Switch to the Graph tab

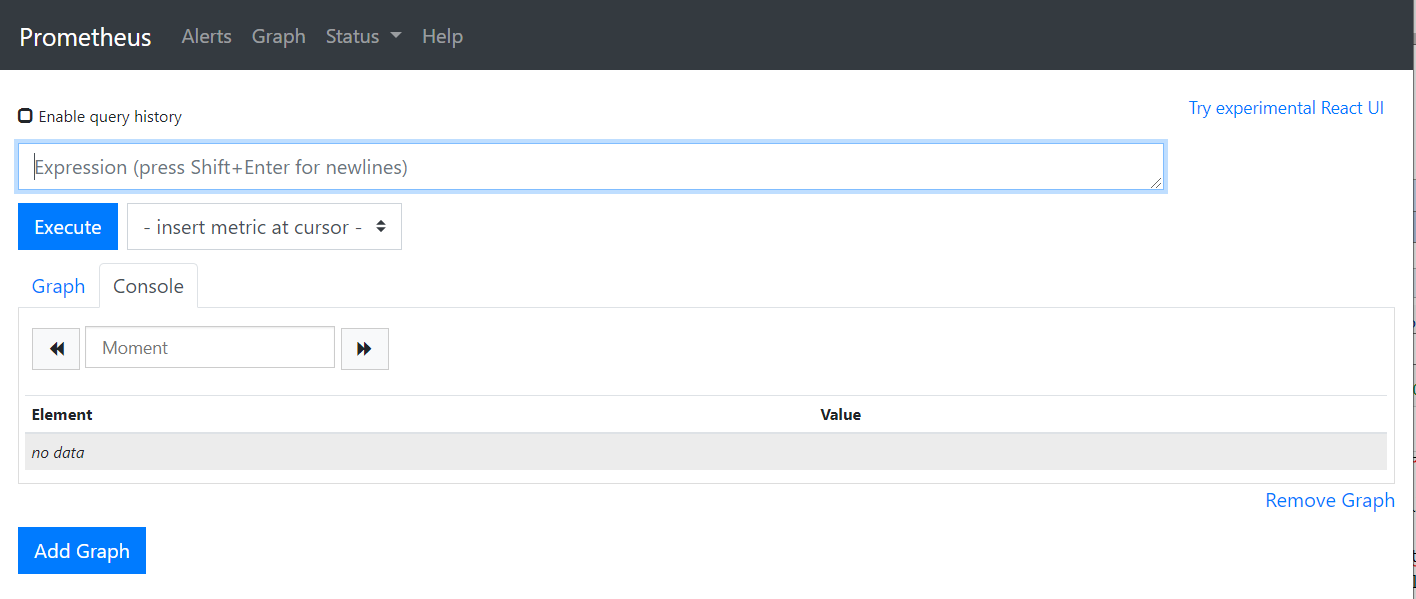(58, 286)
